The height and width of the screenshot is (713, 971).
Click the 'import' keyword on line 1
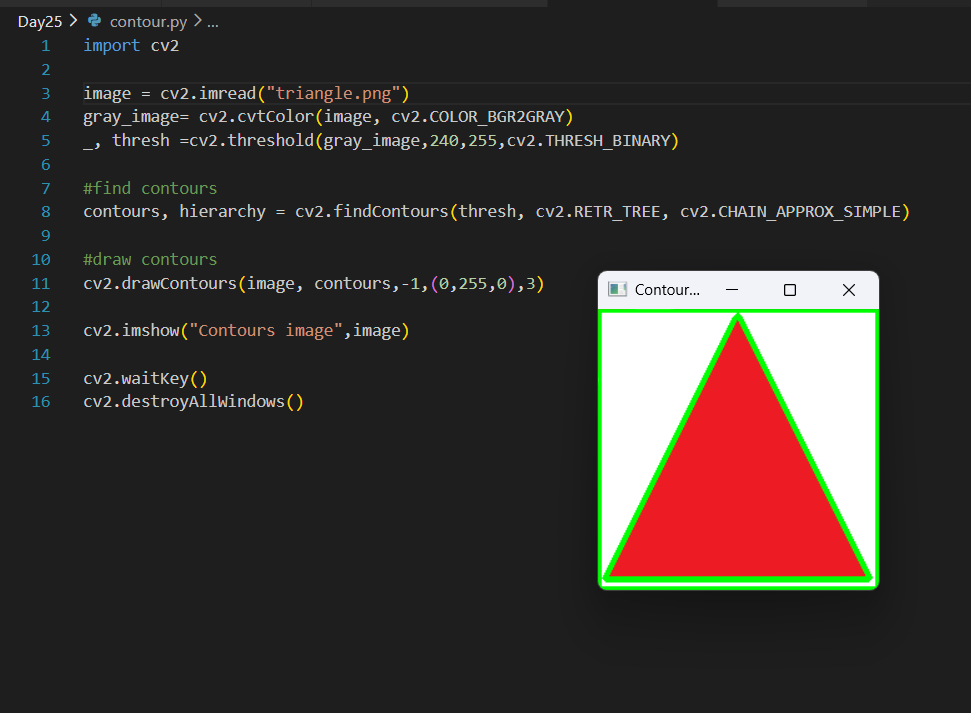(111, 46)
